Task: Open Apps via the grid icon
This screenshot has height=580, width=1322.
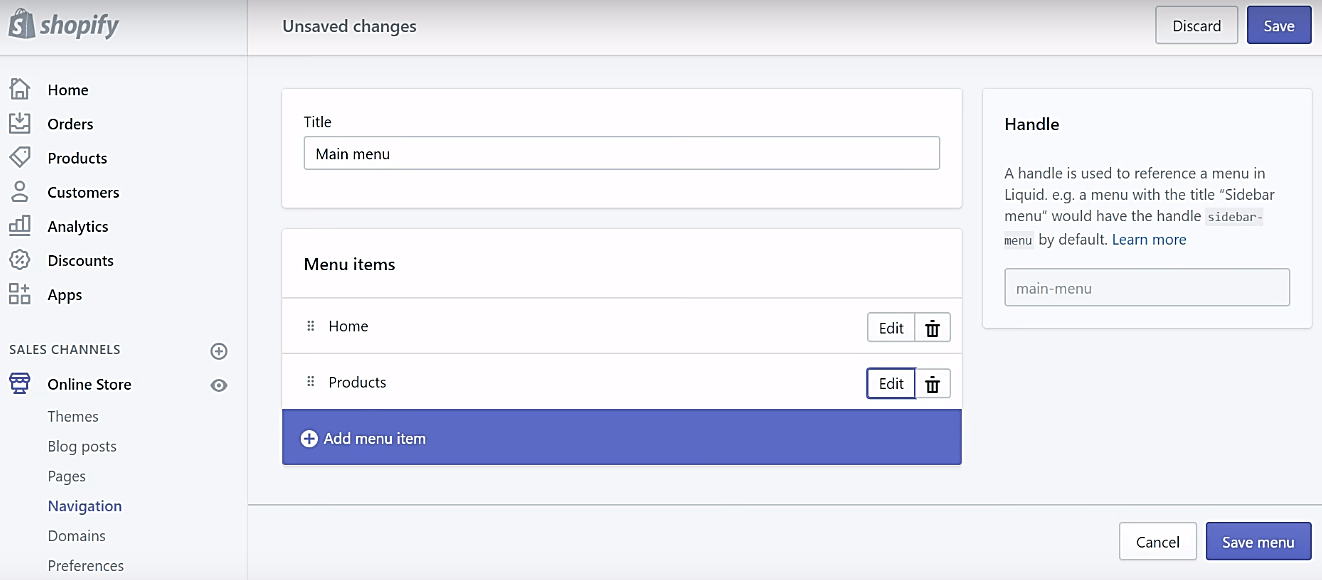Action: point(19,294)
